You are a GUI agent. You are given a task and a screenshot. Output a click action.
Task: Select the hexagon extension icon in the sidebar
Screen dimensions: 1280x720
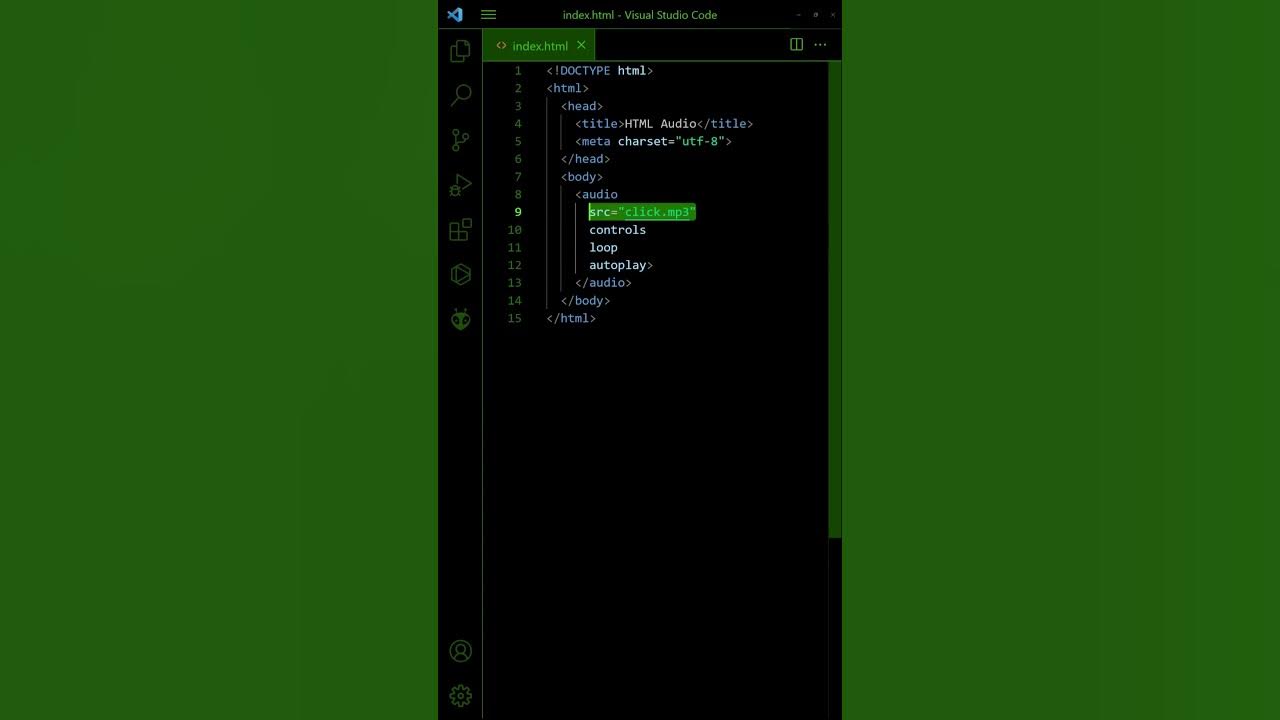(x=460, y=274)
